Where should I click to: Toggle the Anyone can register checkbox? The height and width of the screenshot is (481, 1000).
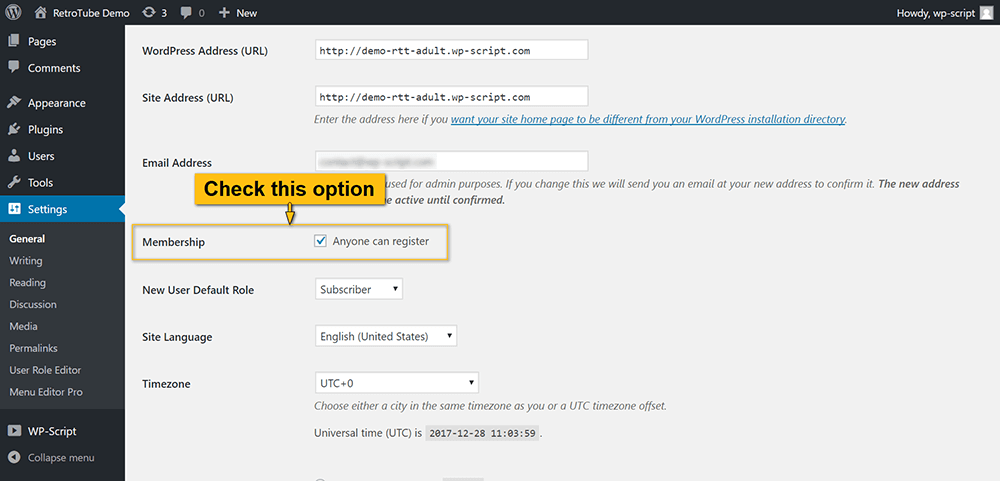[x=321, y=241]
